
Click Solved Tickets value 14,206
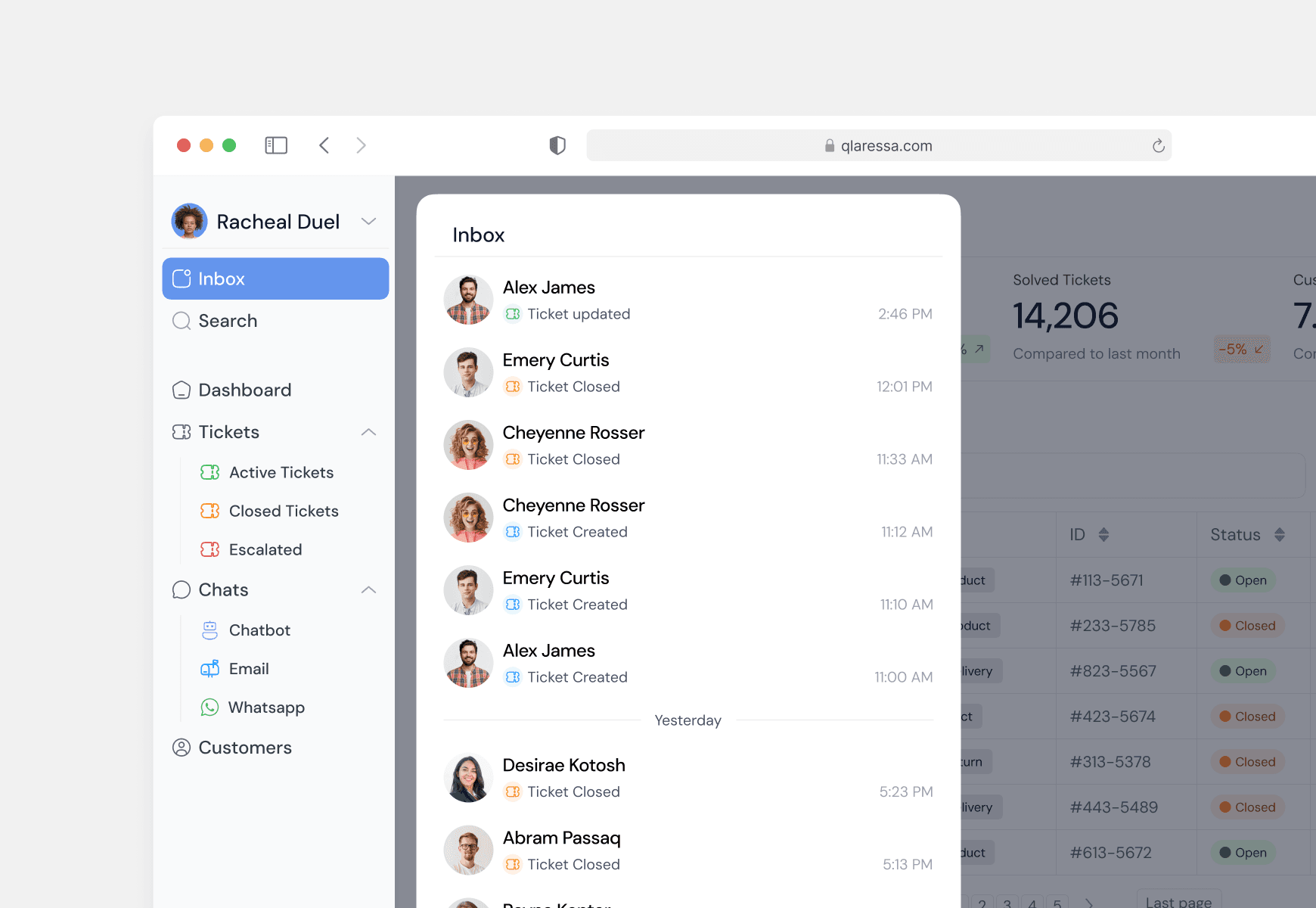[x=1066, y=316]
